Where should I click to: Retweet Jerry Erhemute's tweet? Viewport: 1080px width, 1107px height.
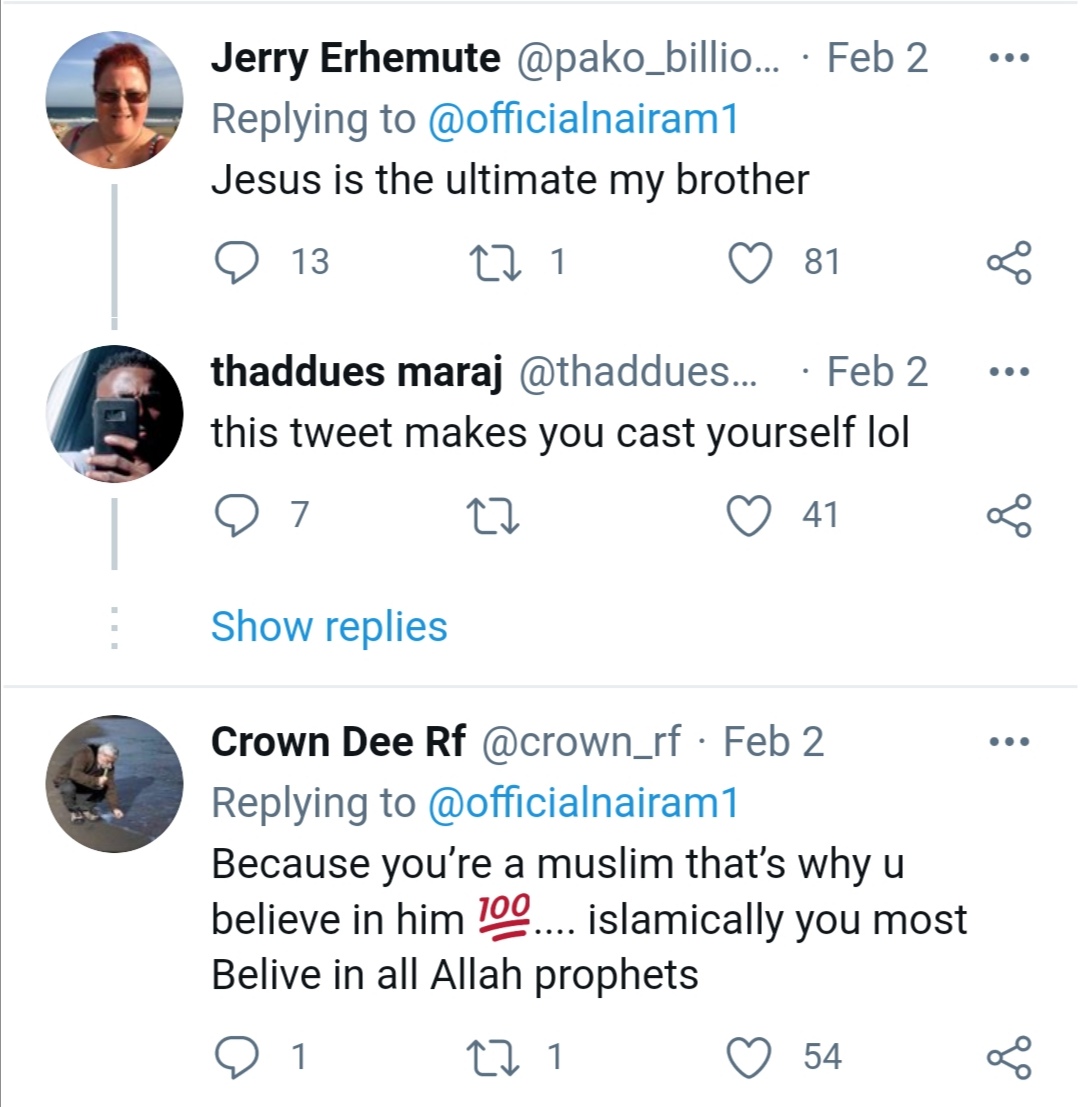tap(492, 262)
